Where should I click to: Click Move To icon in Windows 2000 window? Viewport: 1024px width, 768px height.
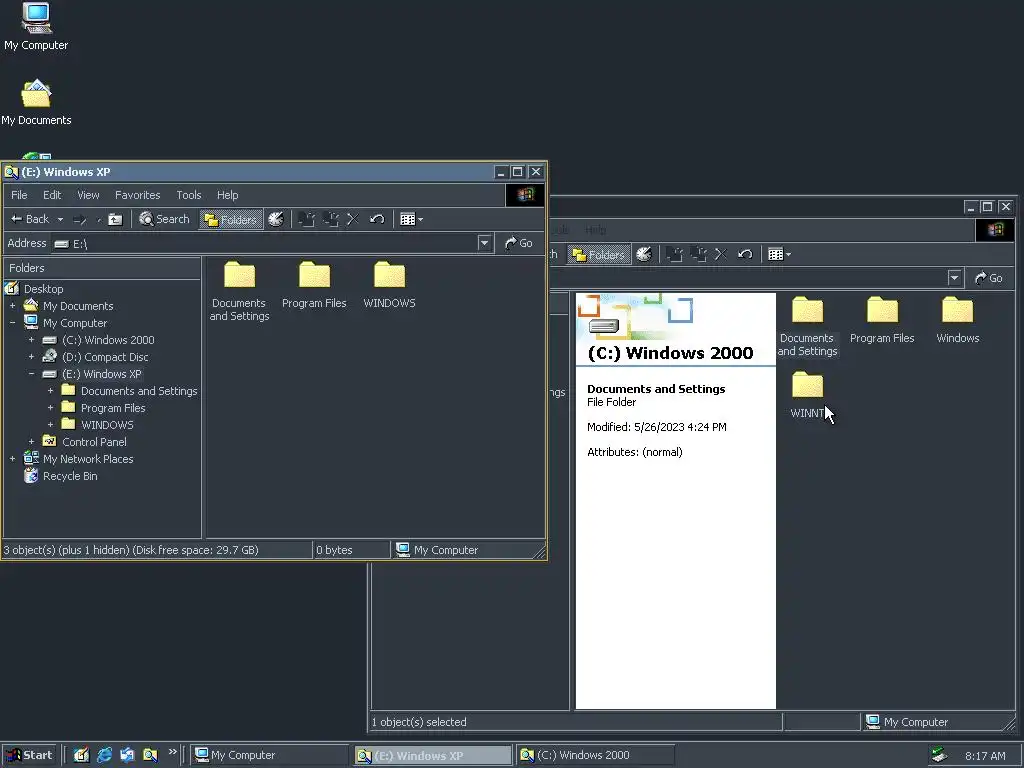(674, 255)
